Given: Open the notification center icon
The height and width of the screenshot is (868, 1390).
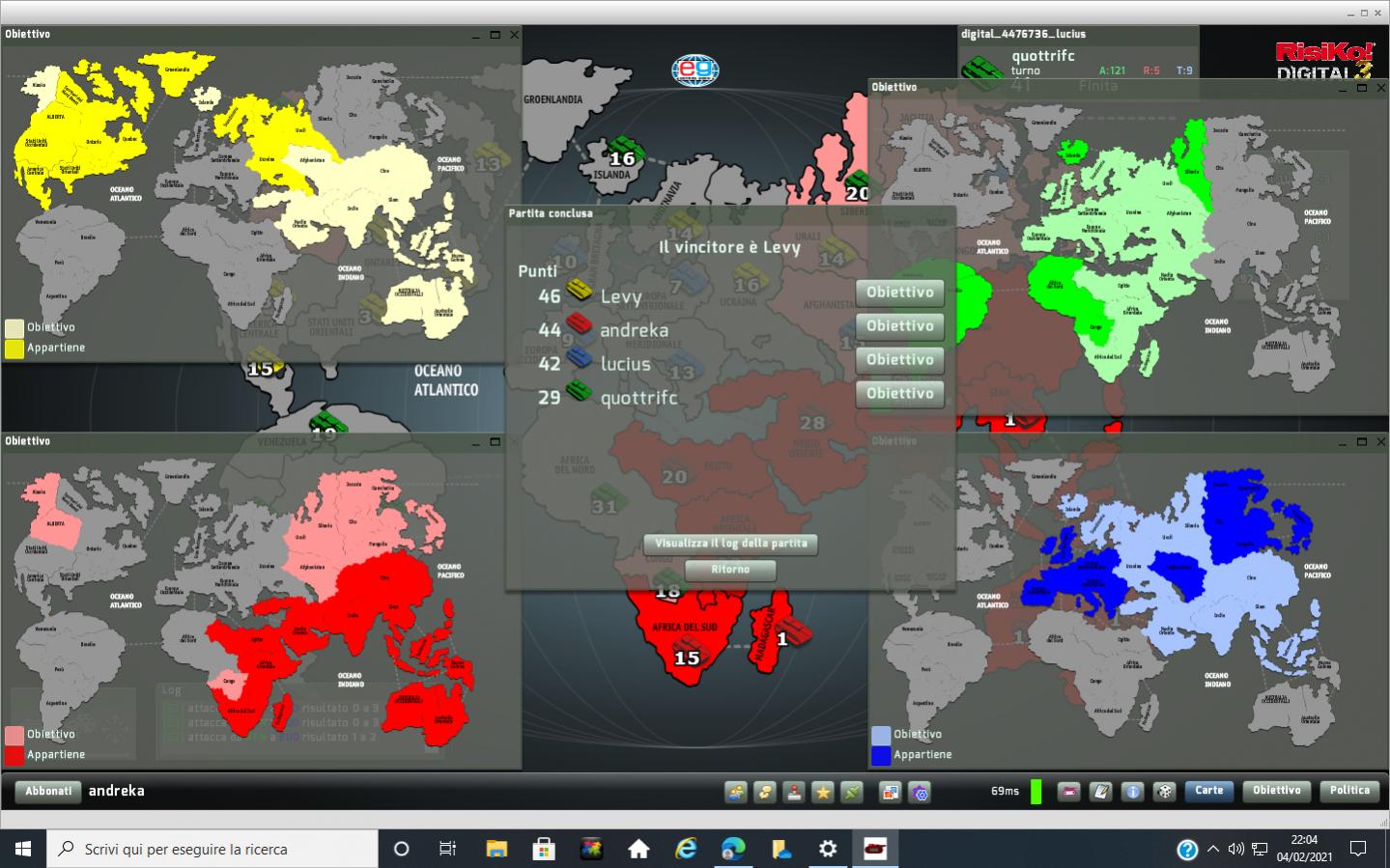Looking at the screenshot, I should pyautogui.click(x=1358, y=850).
